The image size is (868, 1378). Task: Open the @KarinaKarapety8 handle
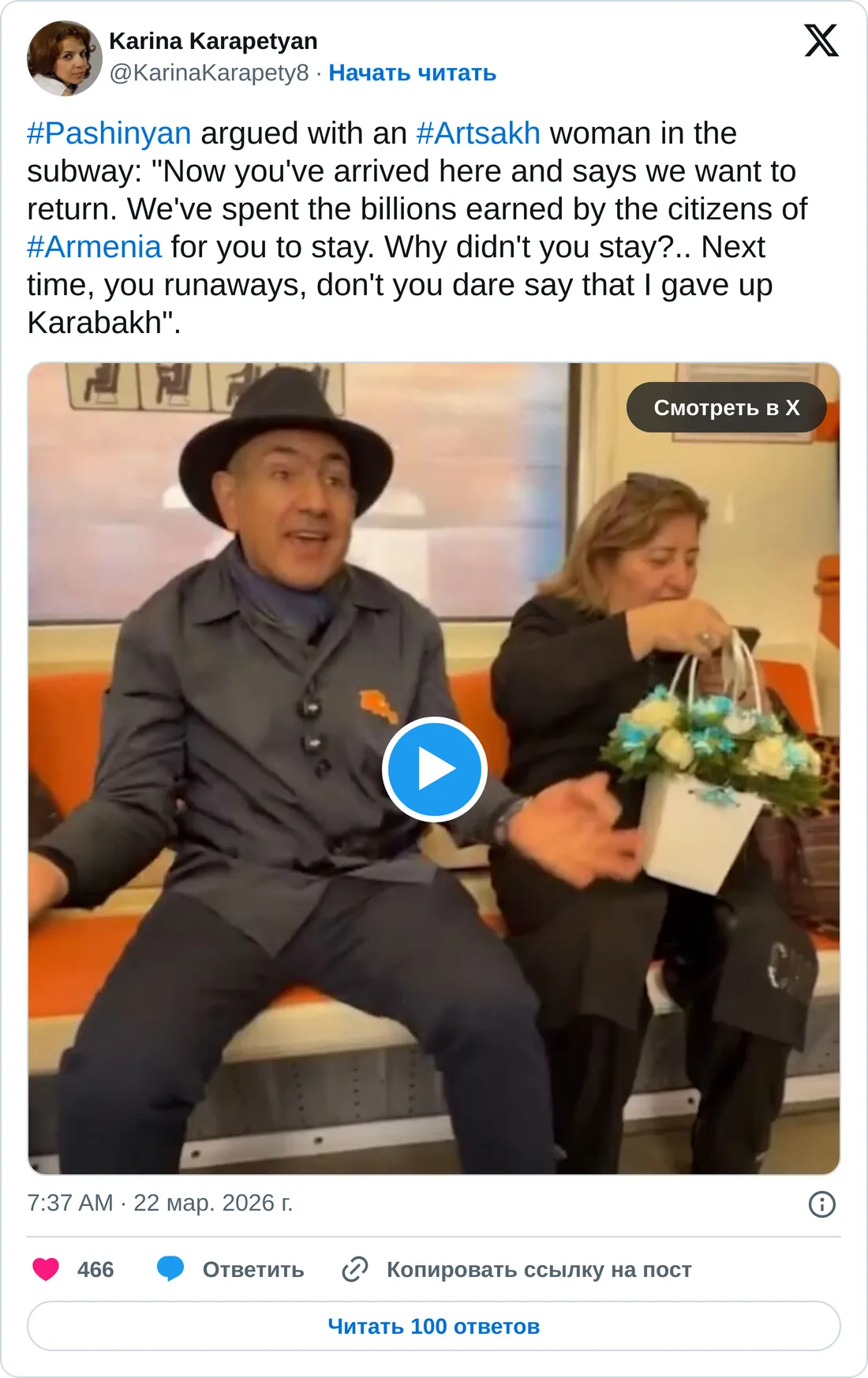pyautogui.click(x=209, y=73)
